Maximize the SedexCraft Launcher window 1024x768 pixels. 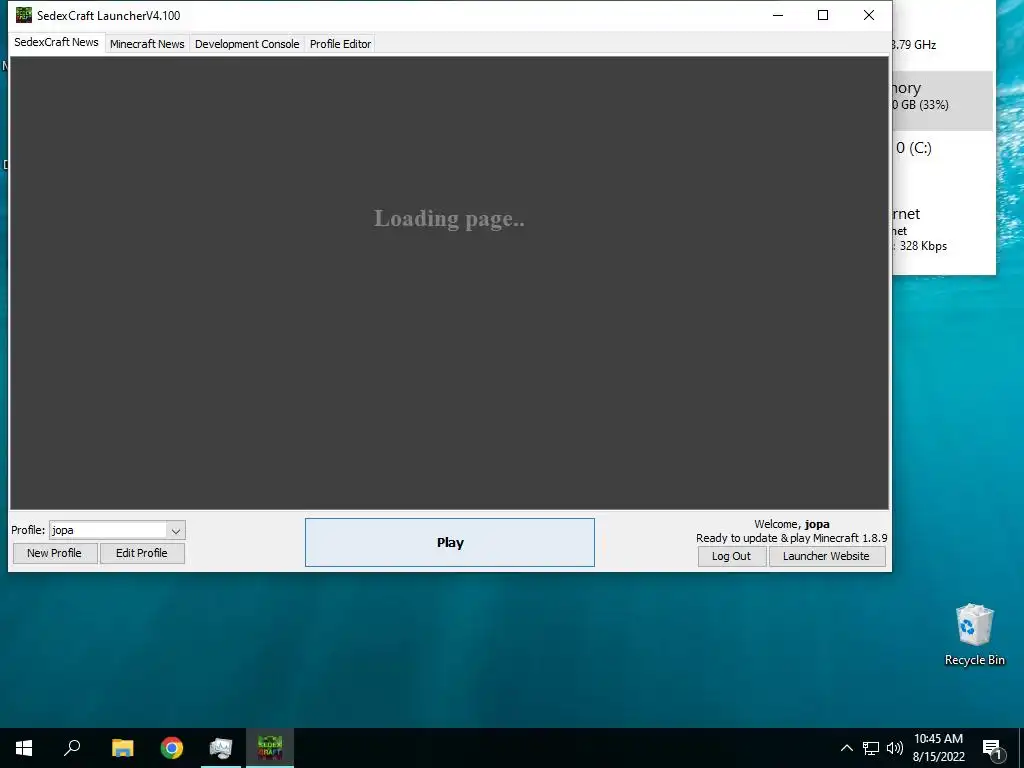[x=823, y=15]
